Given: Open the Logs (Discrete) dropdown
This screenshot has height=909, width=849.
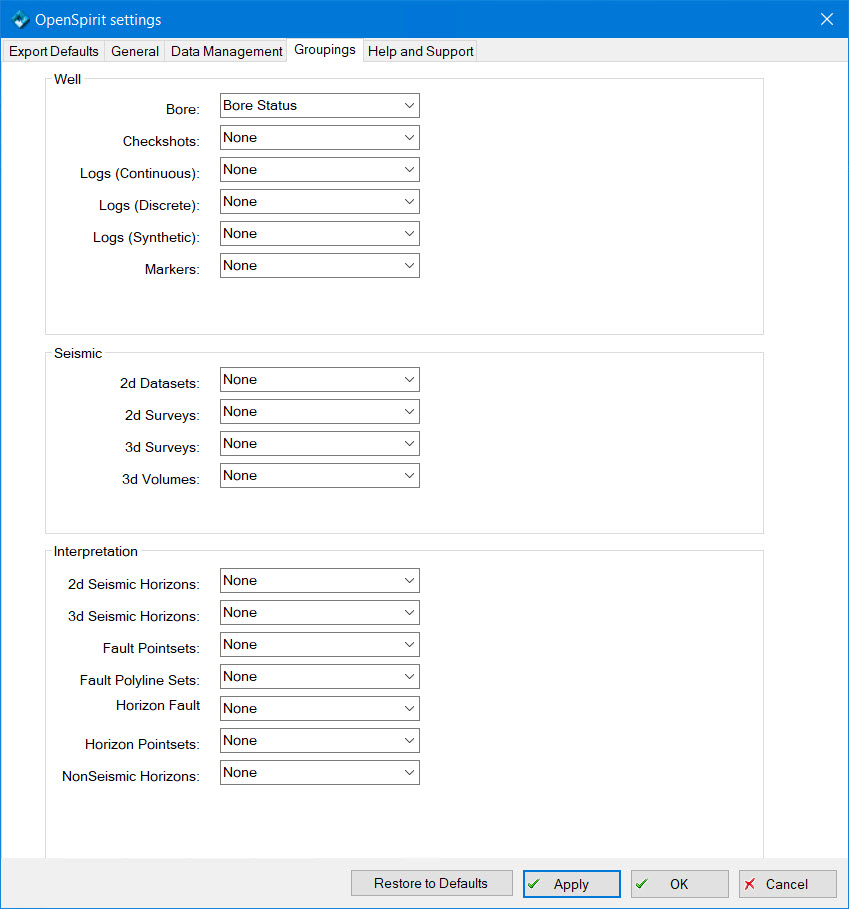Looking at the screenshot, I should click(x=319, y=201).
